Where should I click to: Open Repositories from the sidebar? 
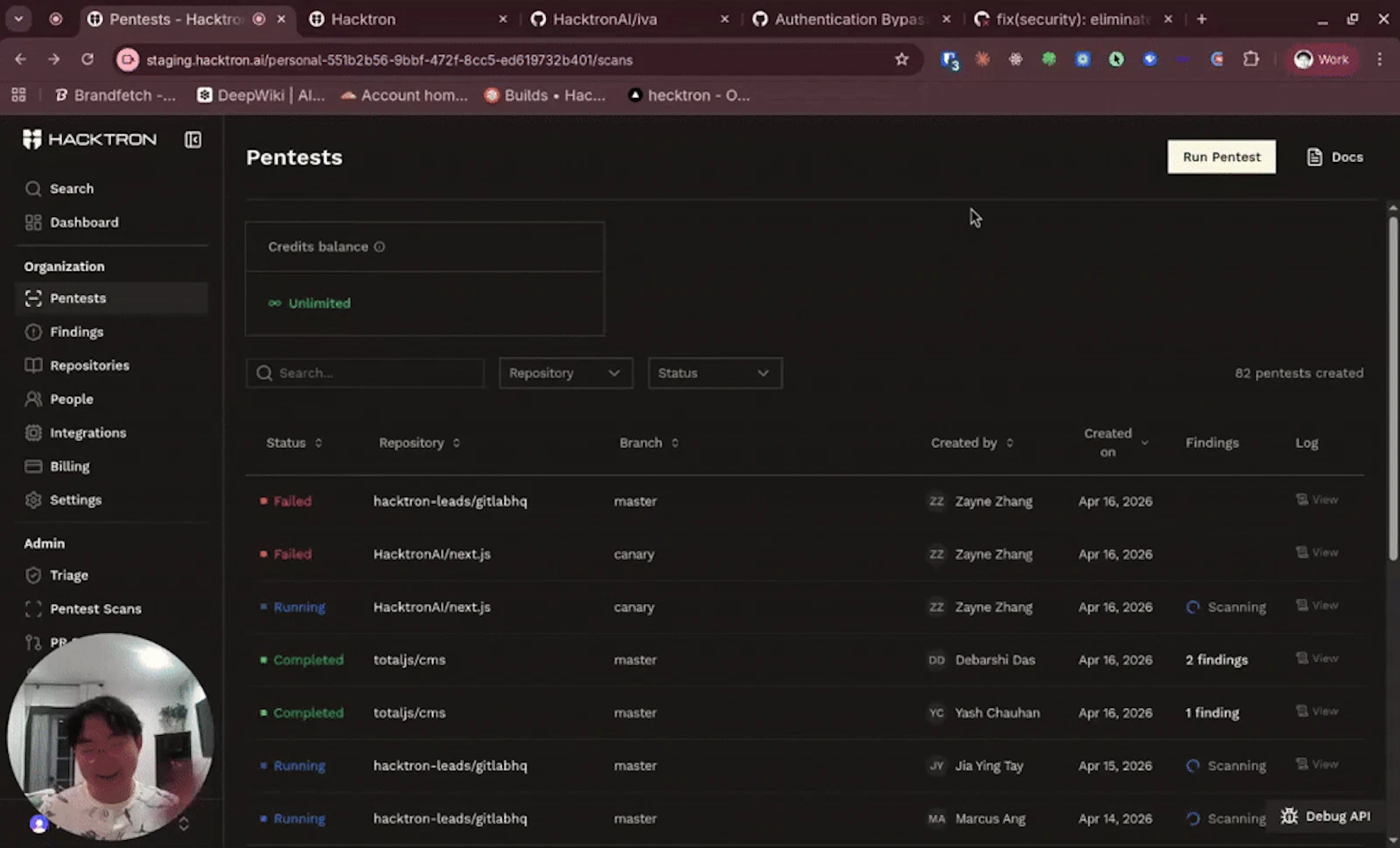(x=90, y=365)
